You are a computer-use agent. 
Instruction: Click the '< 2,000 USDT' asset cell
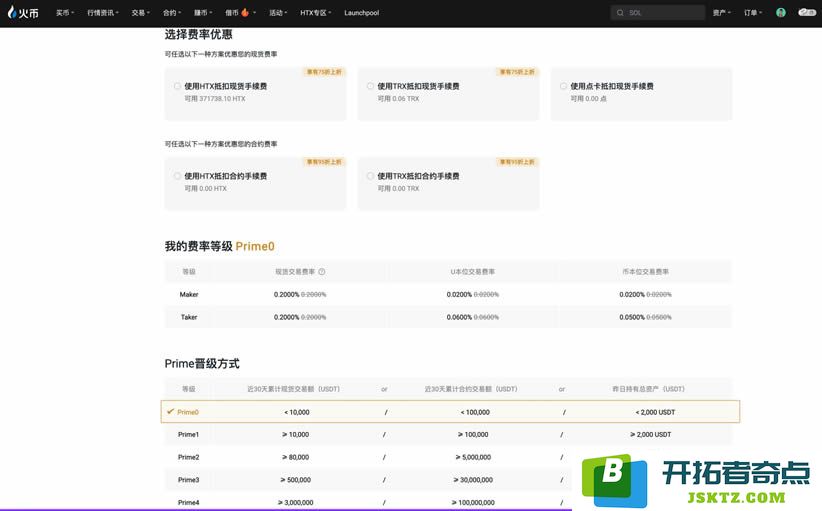click(655, 412)
